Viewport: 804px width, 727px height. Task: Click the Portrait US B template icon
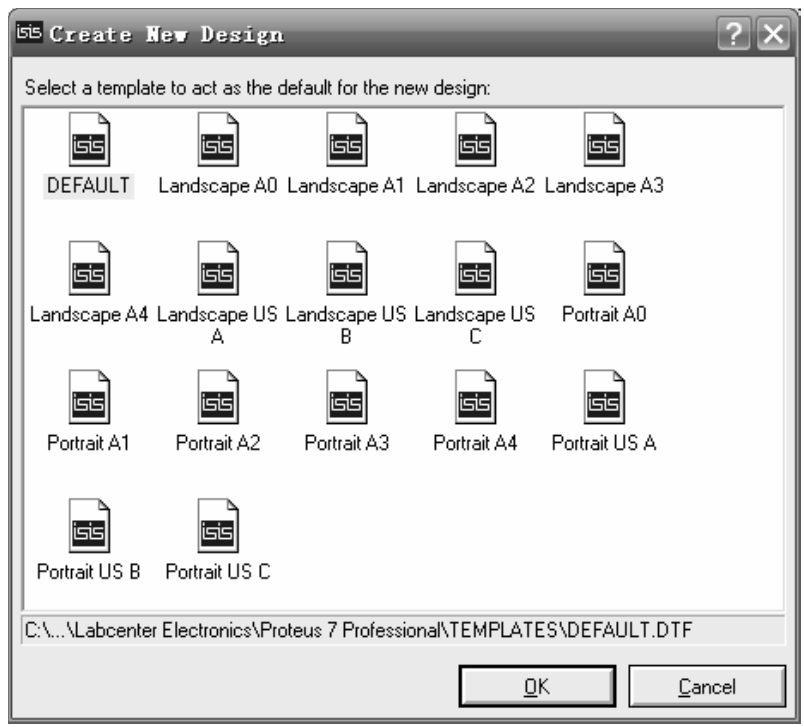[x=89, y=526]
